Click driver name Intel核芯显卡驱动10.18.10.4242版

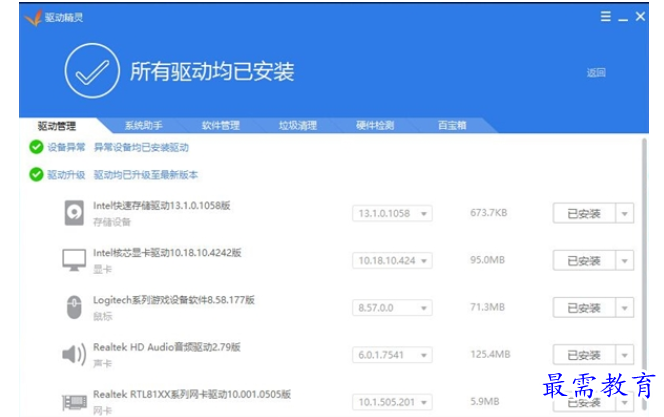point(167,253)
